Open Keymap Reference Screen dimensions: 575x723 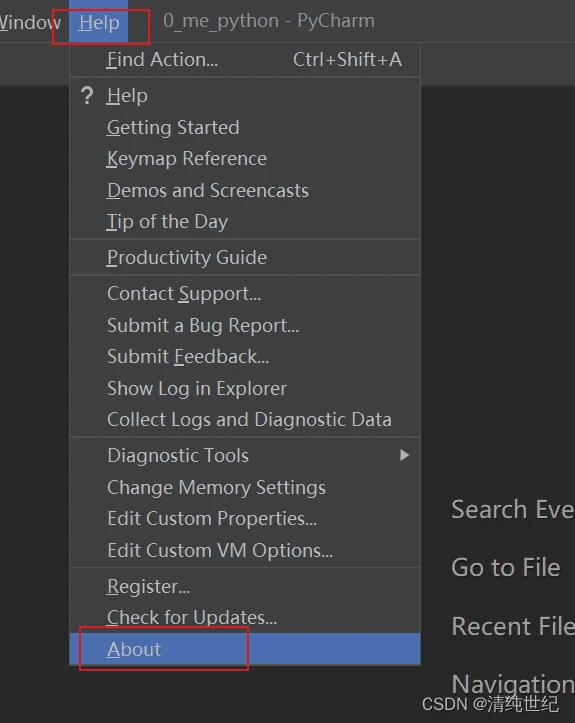pyautogui.click(x=245, y=159)
